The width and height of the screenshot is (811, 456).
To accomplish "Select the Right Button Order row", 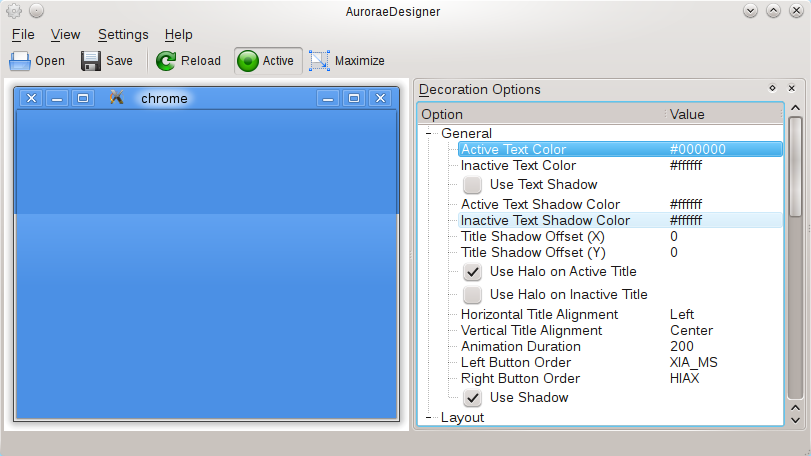I will click(620, 378).
